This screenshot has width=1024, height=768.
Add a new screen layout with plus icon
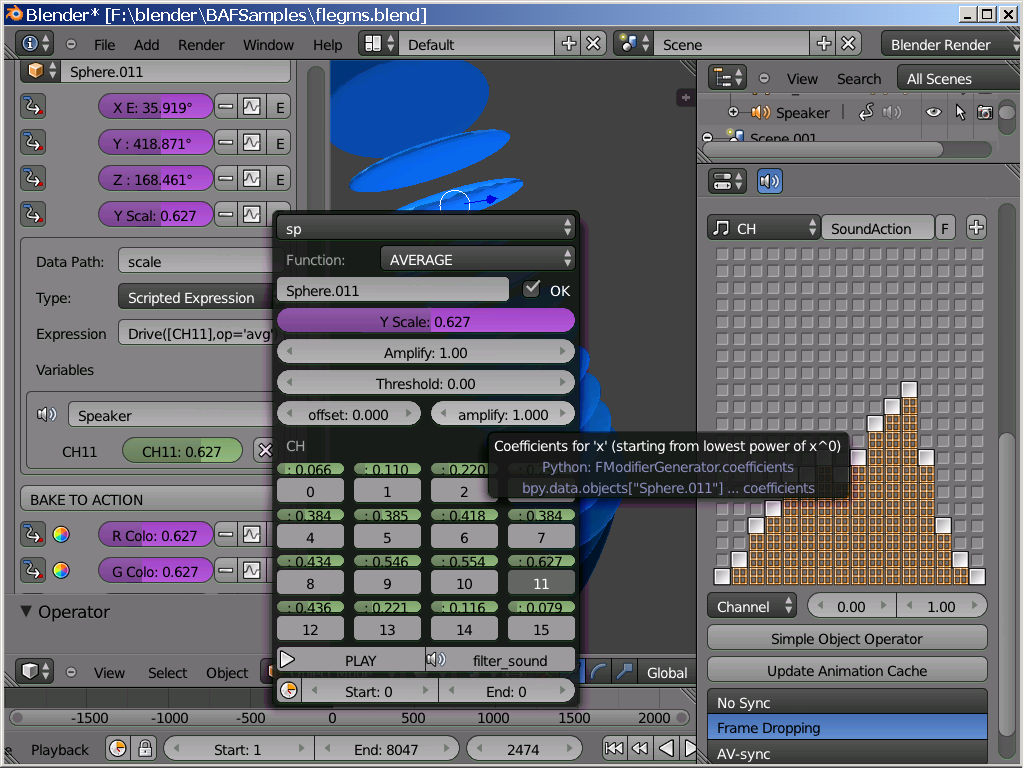point(569,44)
